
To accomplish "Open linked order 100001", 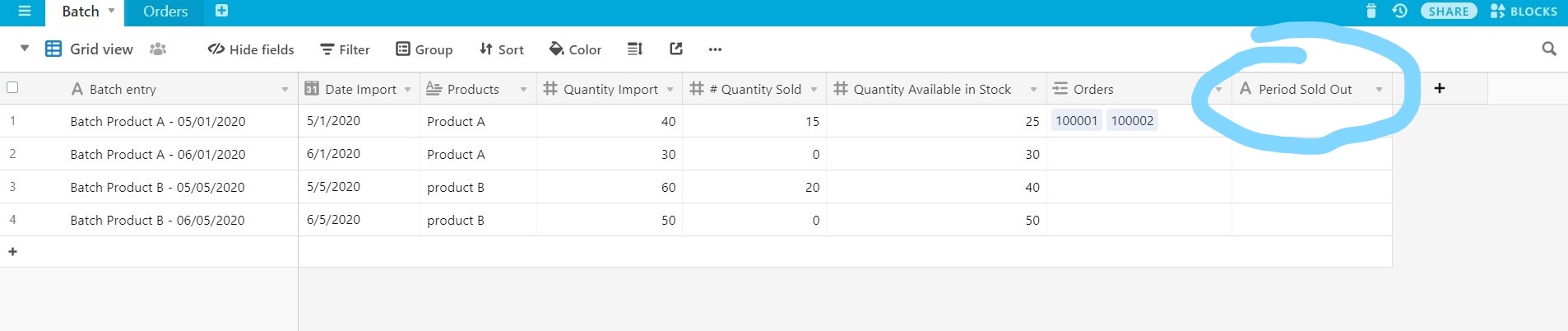I will (x=1077, y=121).
